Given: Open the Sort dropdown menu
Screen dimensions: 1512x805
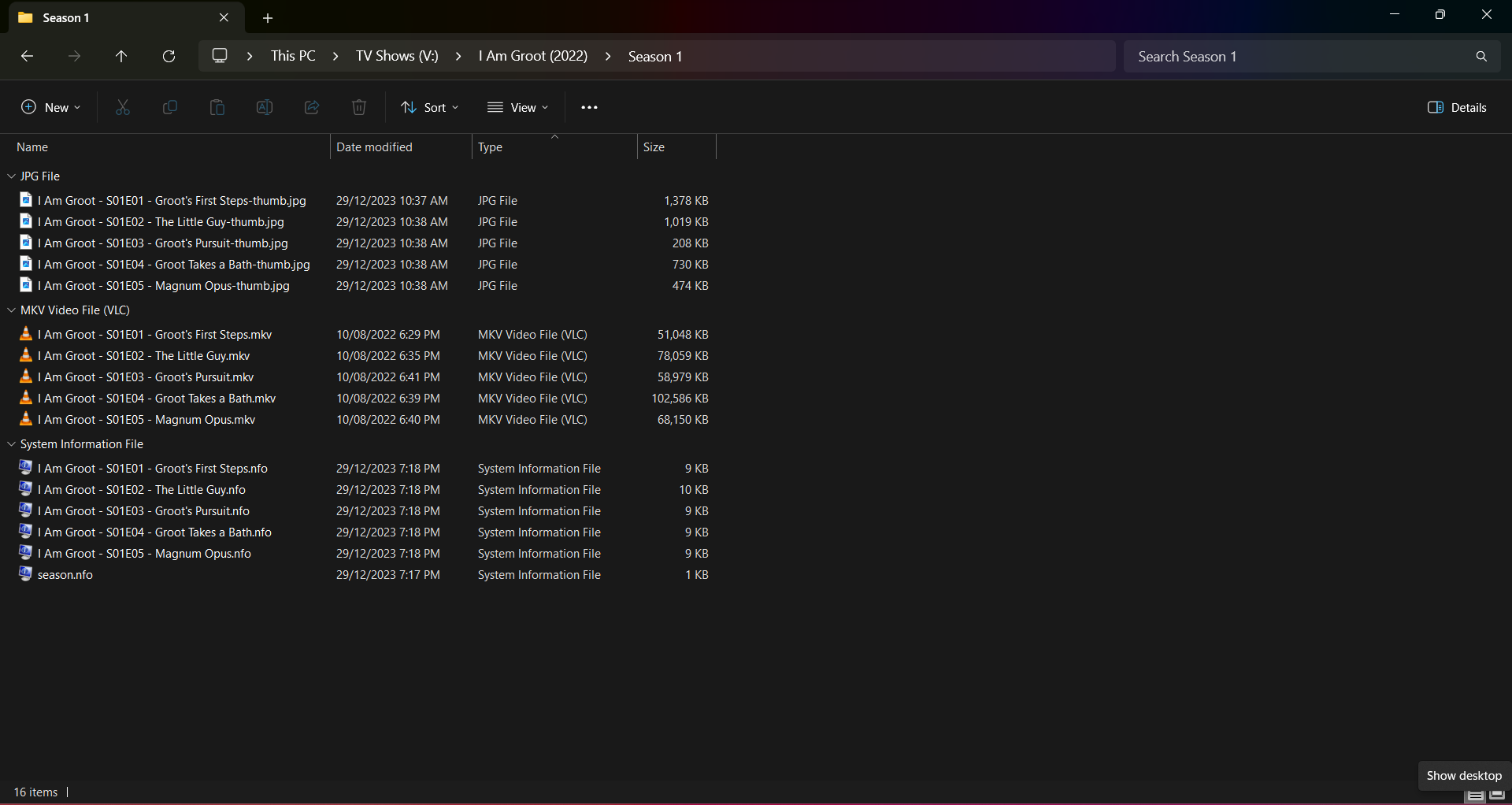Looking at the screenshot, I should point(430,108).
